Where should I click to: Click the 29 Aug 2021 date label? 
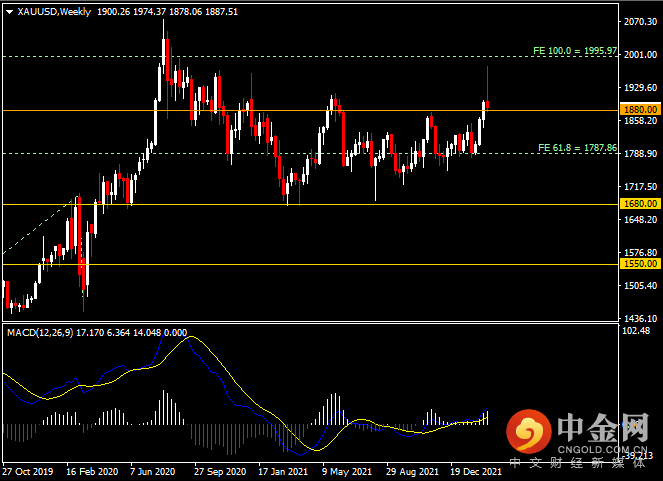pyautogui.click(x=412, y=472)
